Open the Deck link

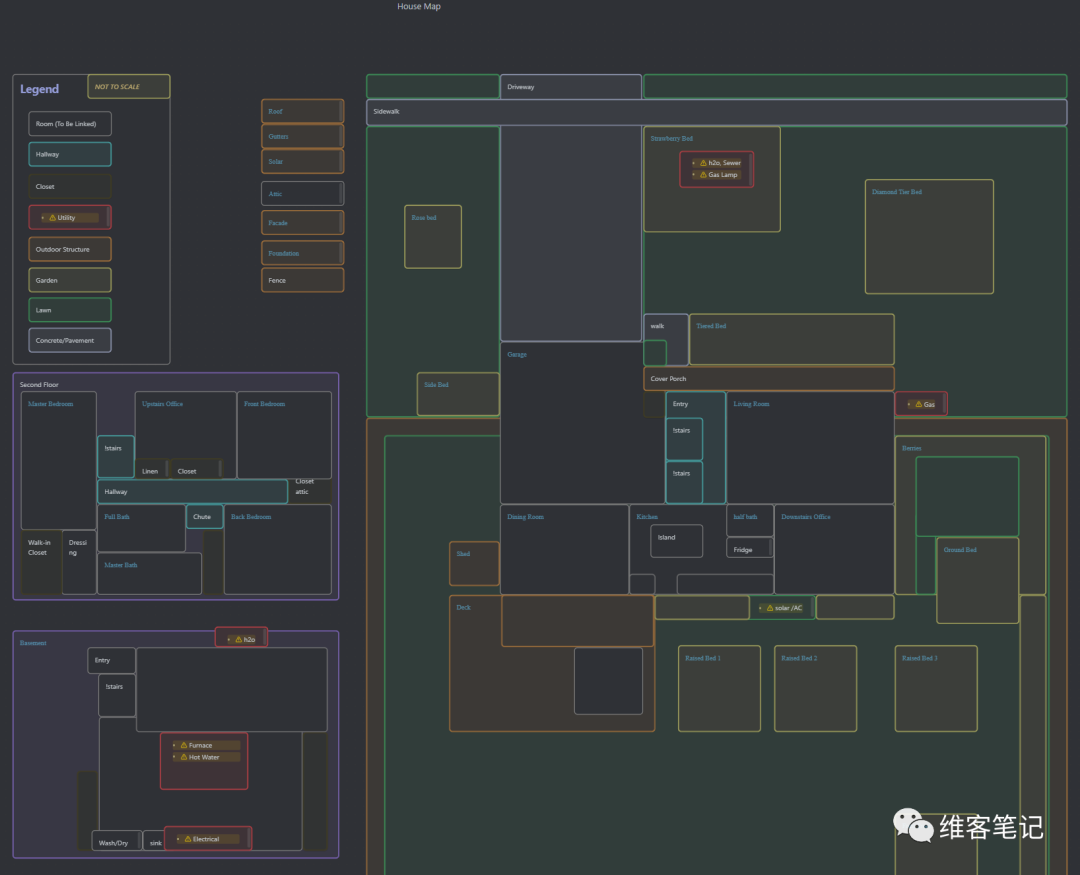tap(464, 608)
